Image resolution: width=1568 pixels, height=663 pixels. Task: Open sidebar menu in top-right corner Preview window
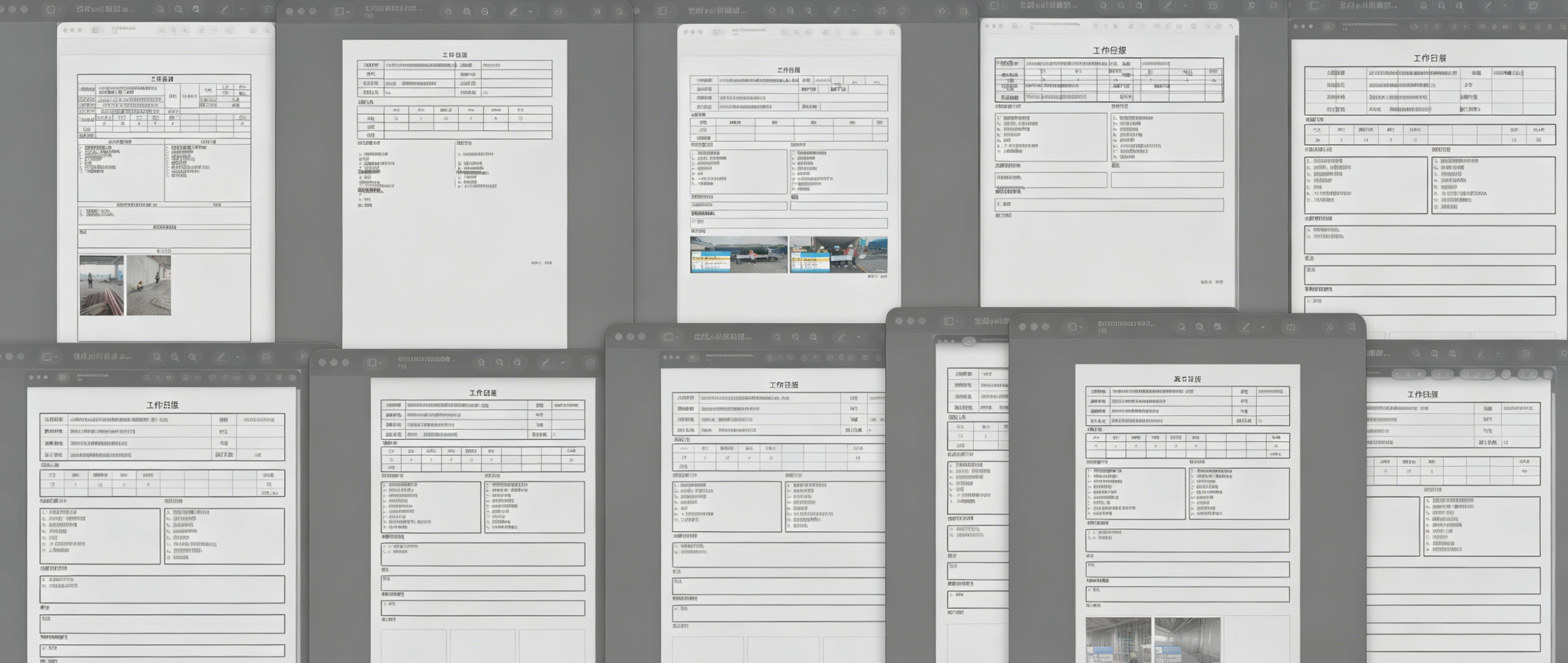coord(1317,5)
